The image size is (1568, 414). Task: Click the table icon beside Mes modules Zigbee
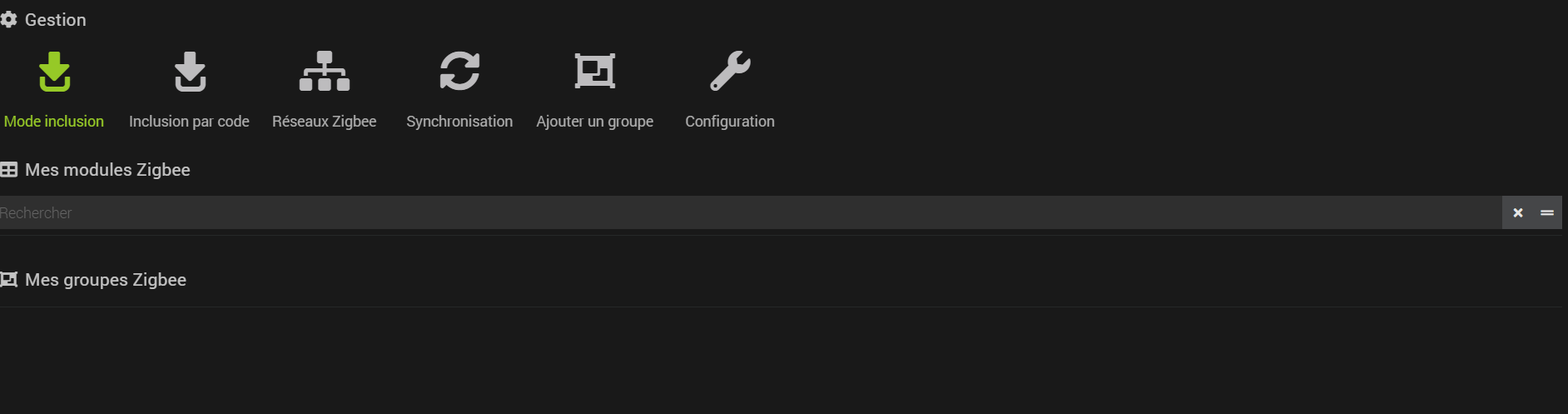point(9,170)
